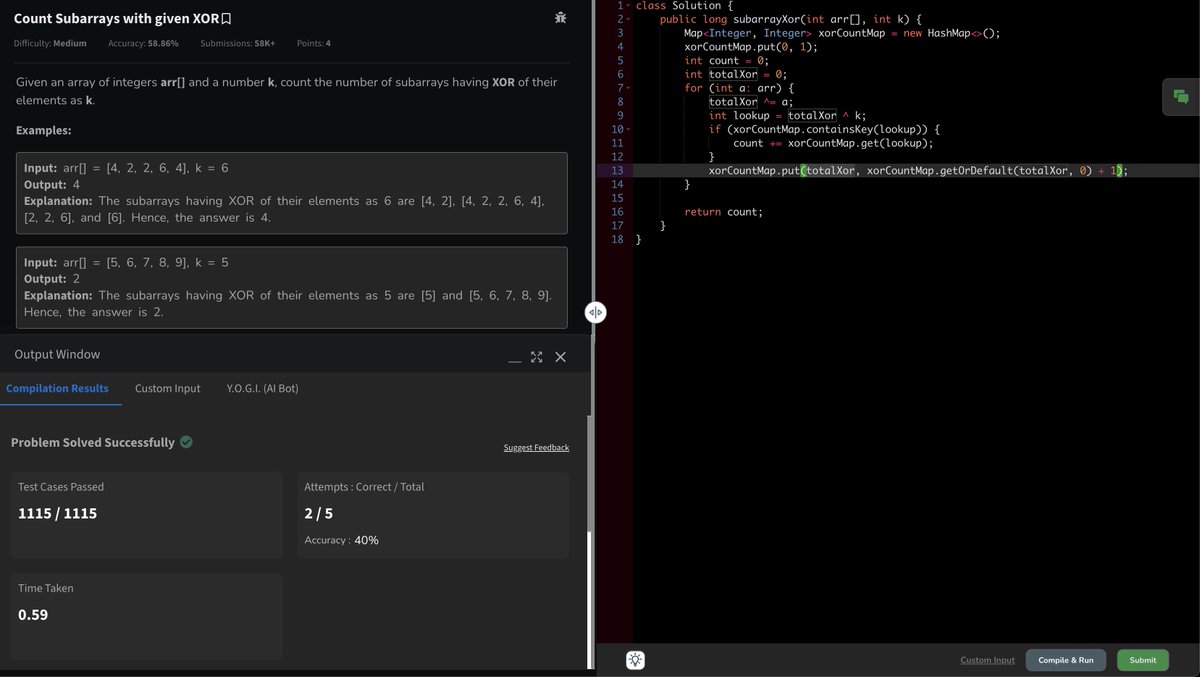The height and width of the screenshot is (677, 1200).
Task: Collapse the if block fold at line 10
Action: 626,129
